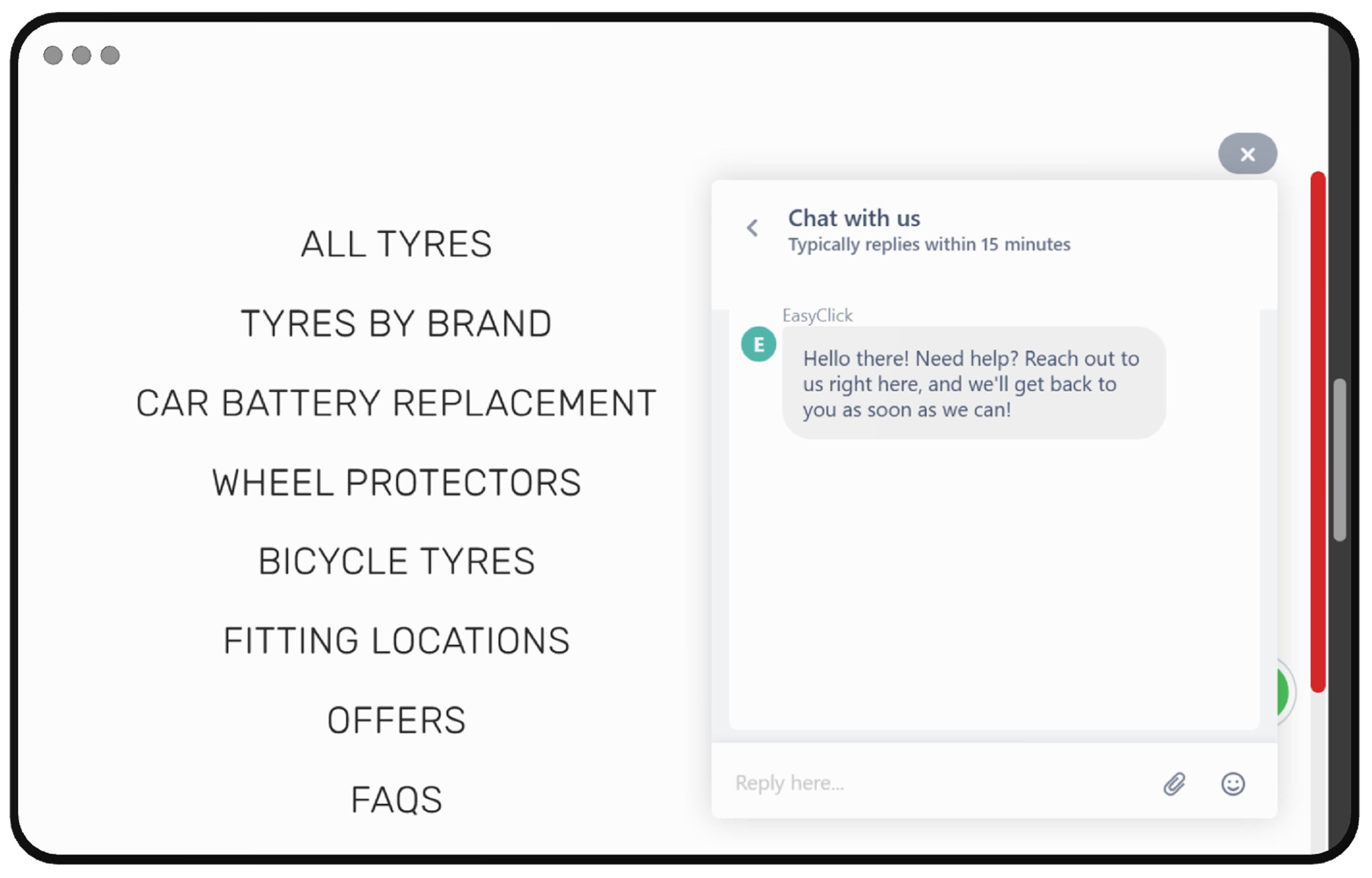Open TYRES BY BRAND category

point(396,323)
